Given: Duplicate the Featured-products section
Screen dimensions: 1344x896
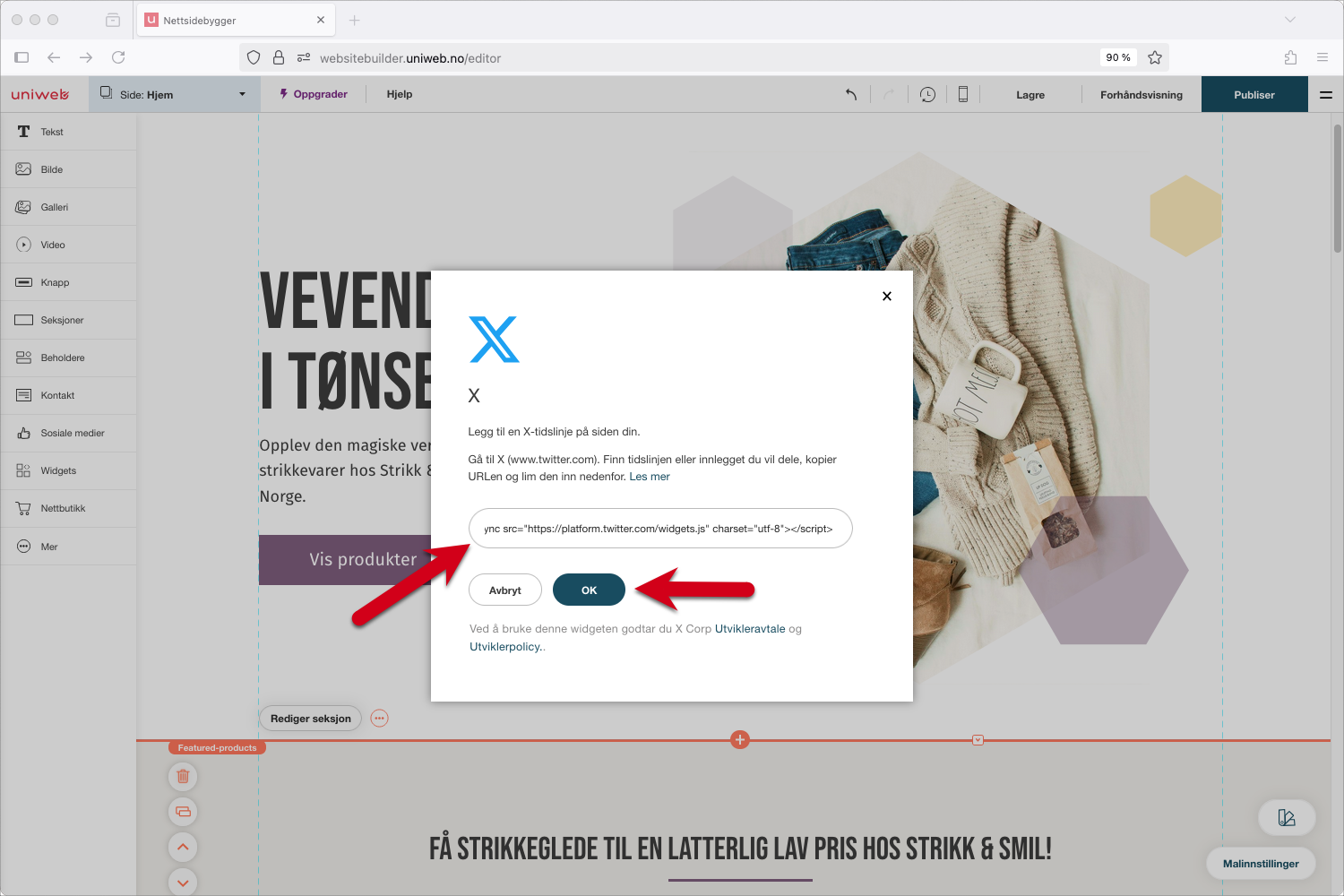Looking at the screenshot, I should tap(183, 812).
